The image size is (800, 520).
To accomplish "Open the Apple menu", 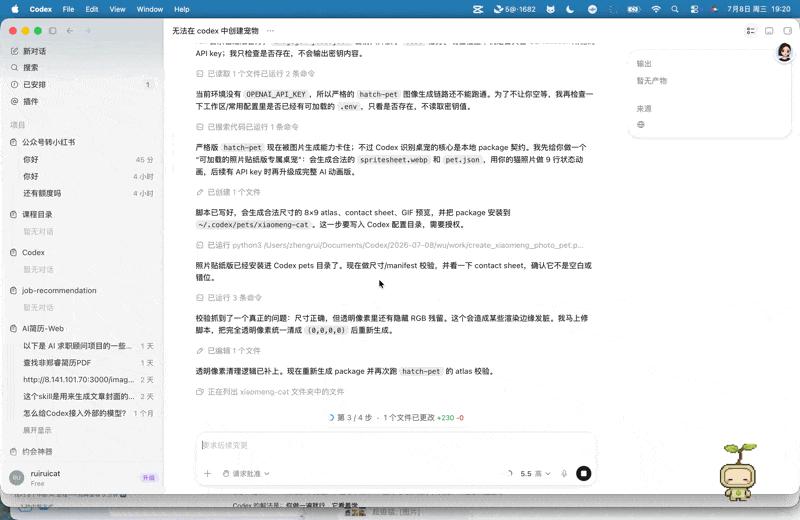I will pyautogui.click(x=15, y=9).
